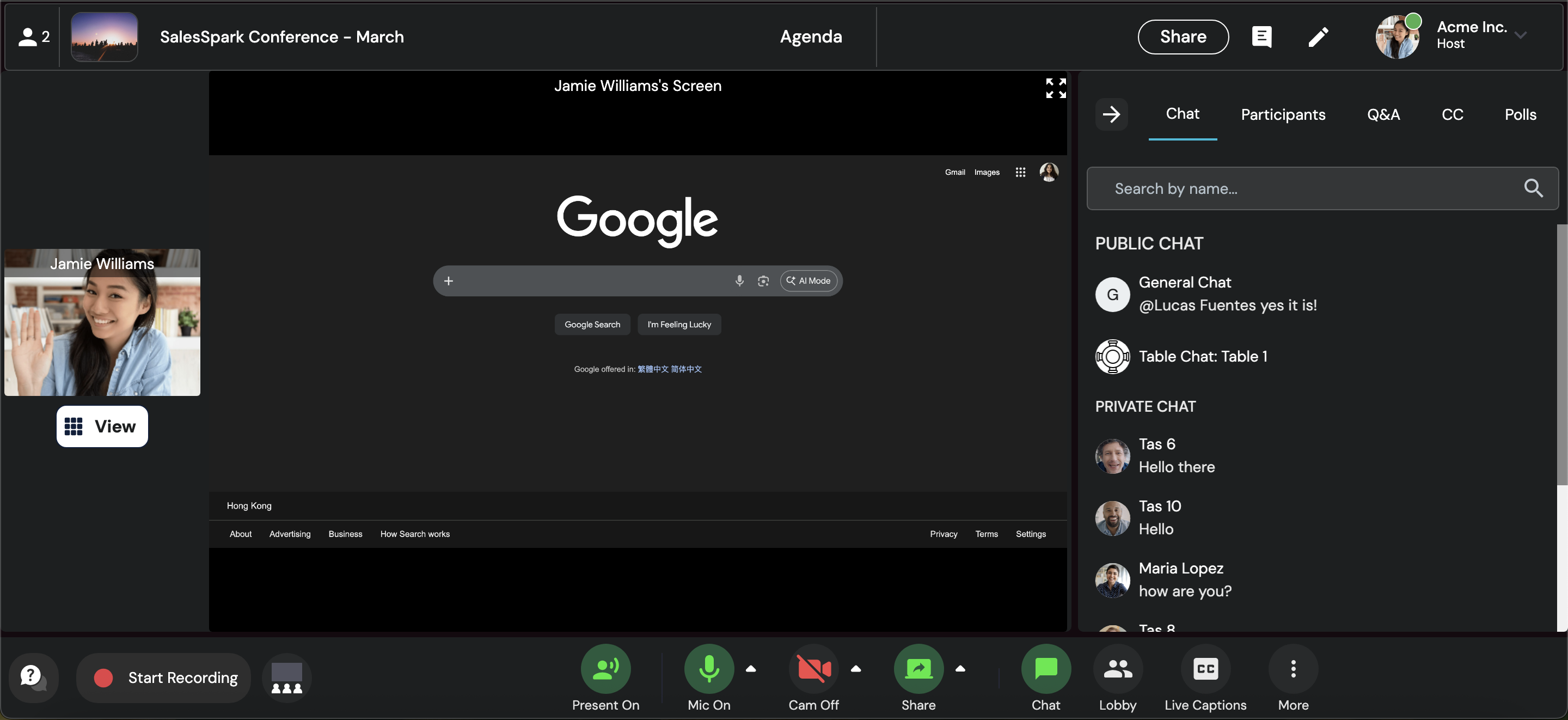Expand the shared screen to fullscreen
The width and height of the screenshot is (1568, 720).
pyautogui.click(x=1056, y=88)
